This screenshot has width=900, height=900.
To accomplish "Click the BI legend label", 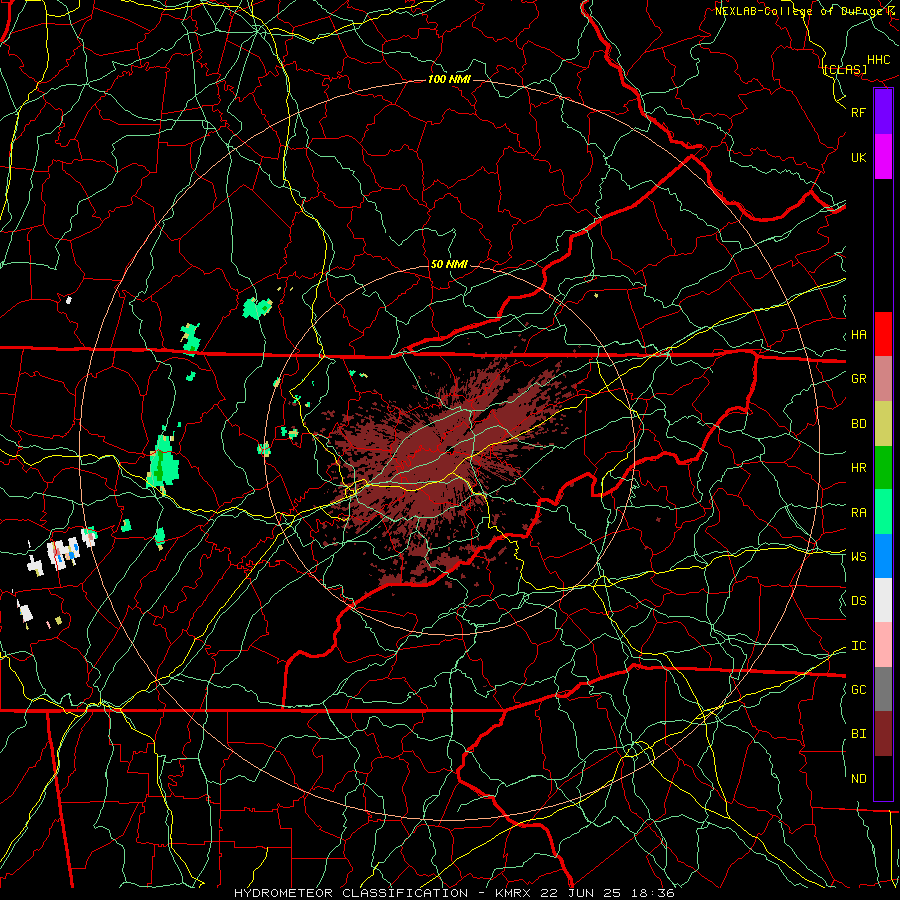I will [x=859, y=734].
